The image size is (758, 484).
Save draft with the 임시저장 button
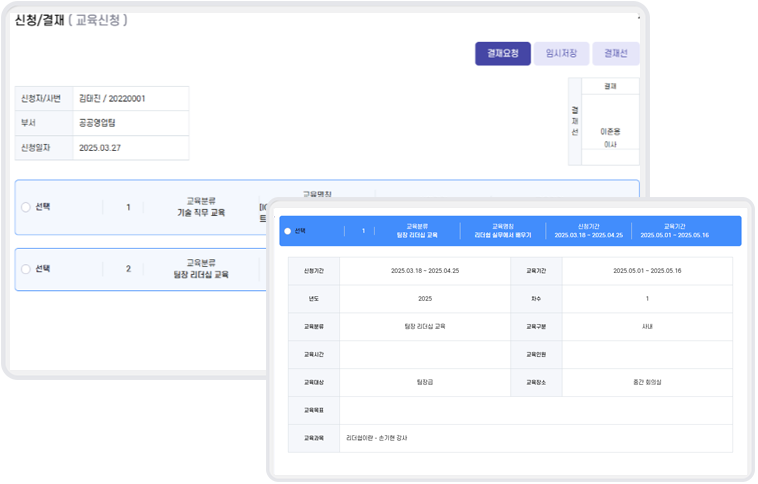pos(560,54)
